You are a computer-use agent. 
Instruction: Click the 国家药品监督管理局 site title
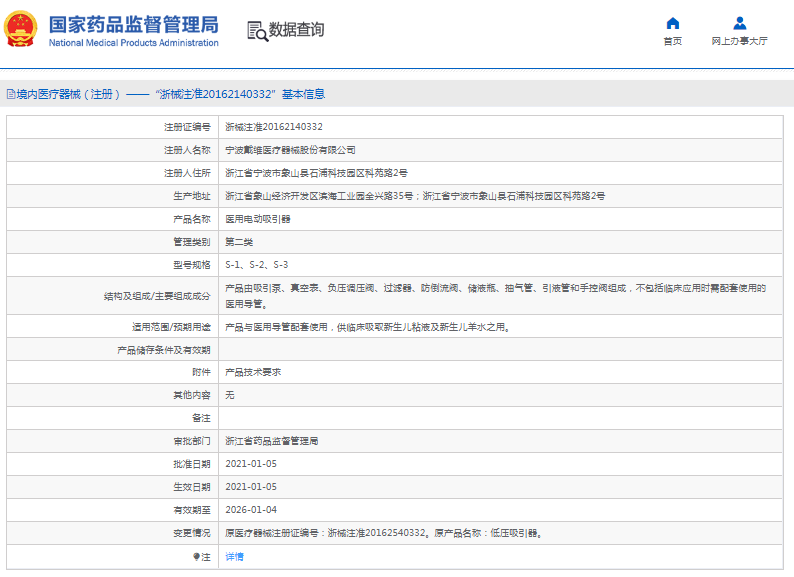[133, 24]
